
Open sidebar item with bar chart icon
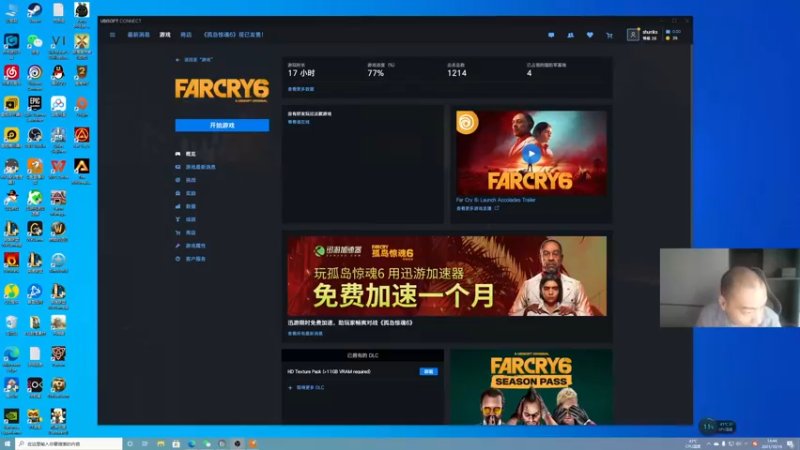click(x=186, y=206)
